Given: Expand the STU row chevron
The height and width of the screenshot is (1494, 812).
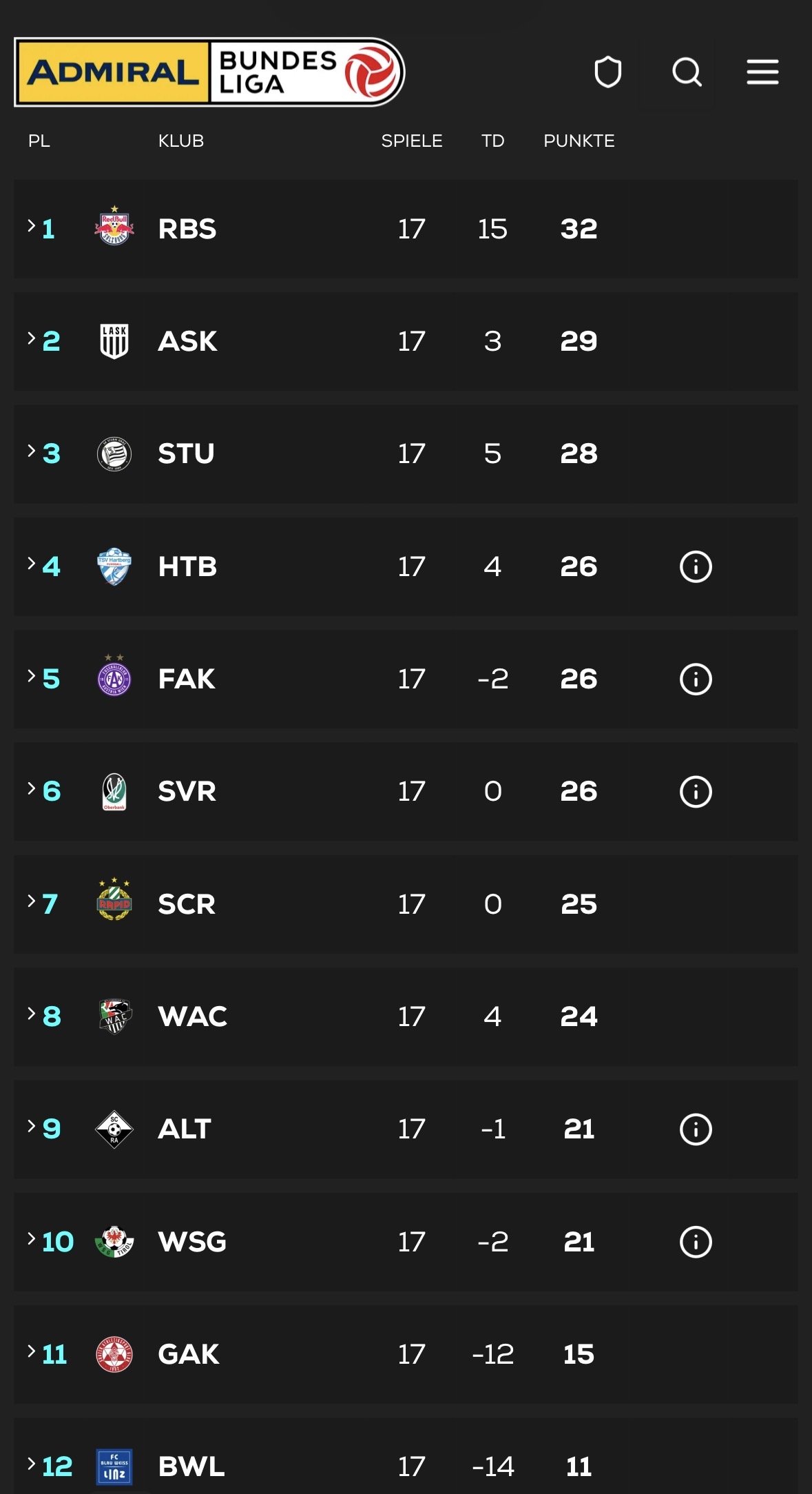Looking at the screenshot, I should click(x=32, y=451).
